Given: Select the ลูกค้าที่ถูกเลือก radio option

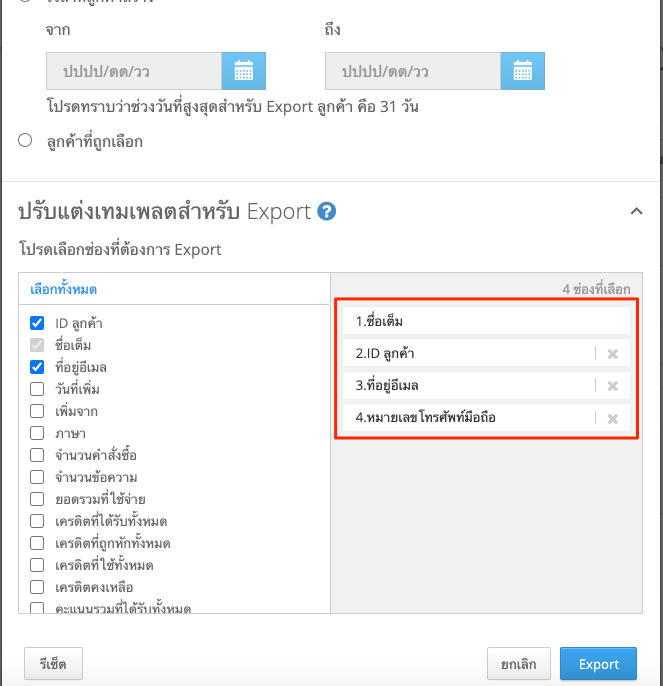Looking at the screenshot, I should coord(25,140).
